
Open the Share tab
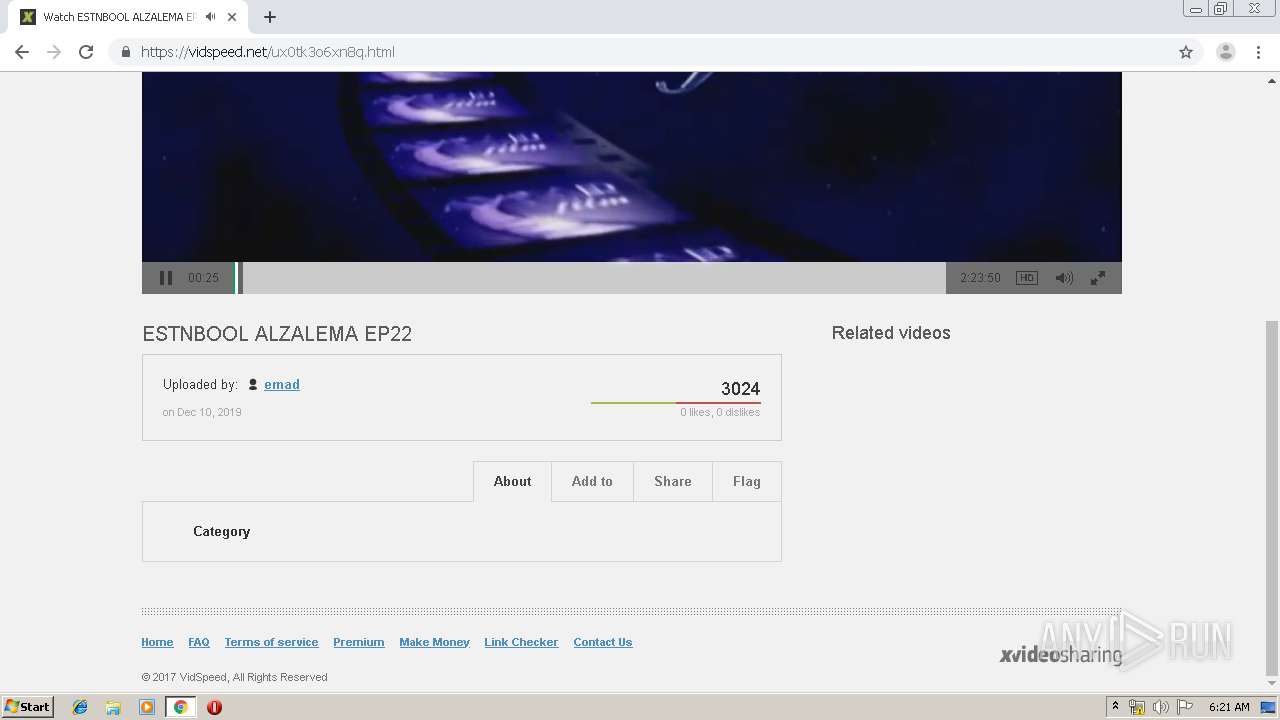[x=673, y=481]
